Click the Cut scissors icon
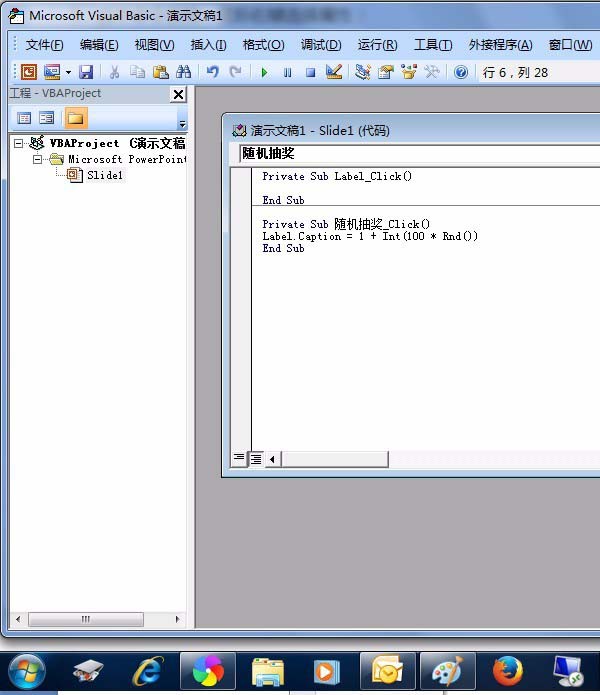600x695 pixels. point(114,72)
